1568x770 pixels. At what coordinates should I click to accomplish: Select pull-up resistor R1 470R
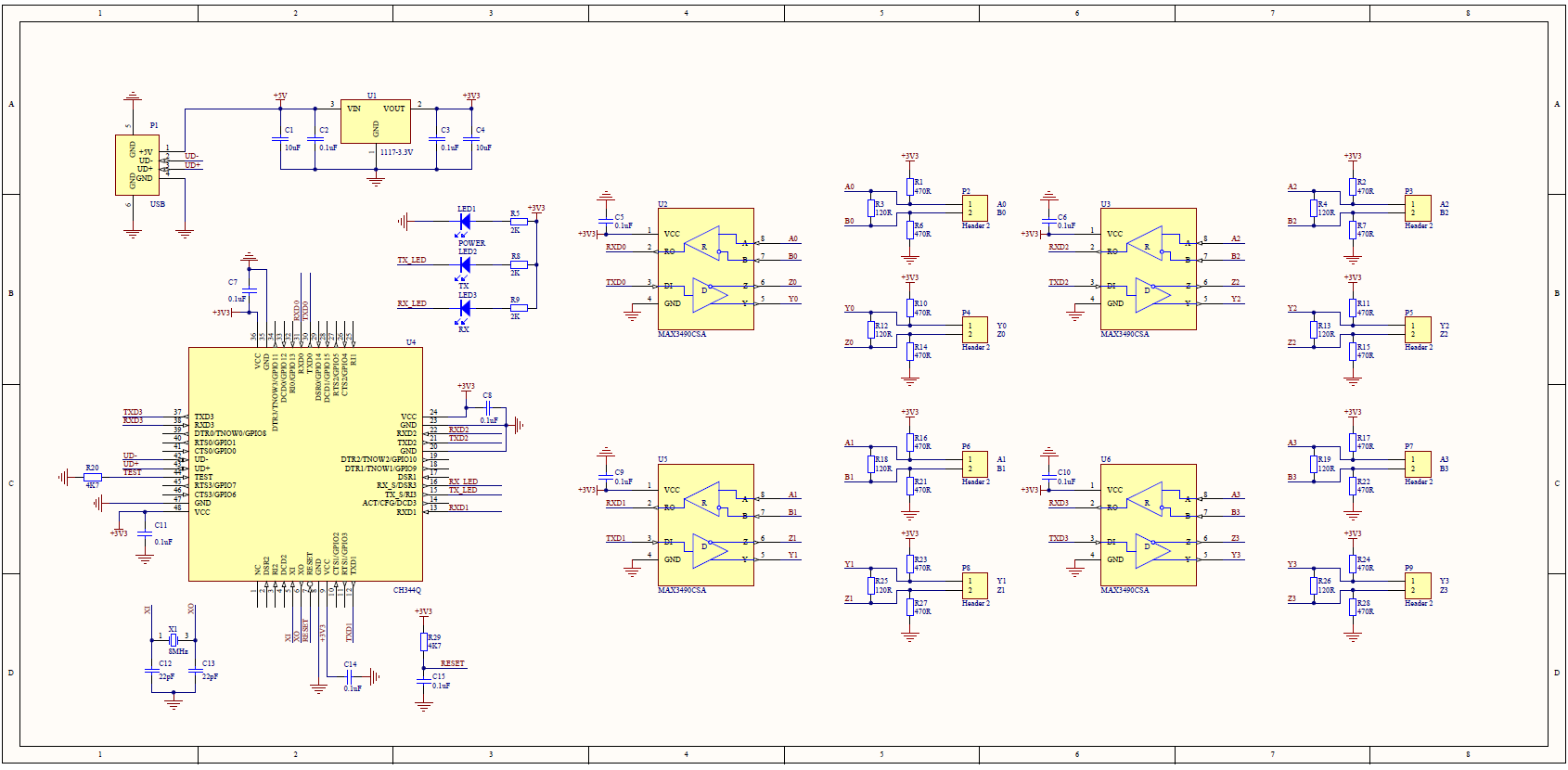coord(910,186)
